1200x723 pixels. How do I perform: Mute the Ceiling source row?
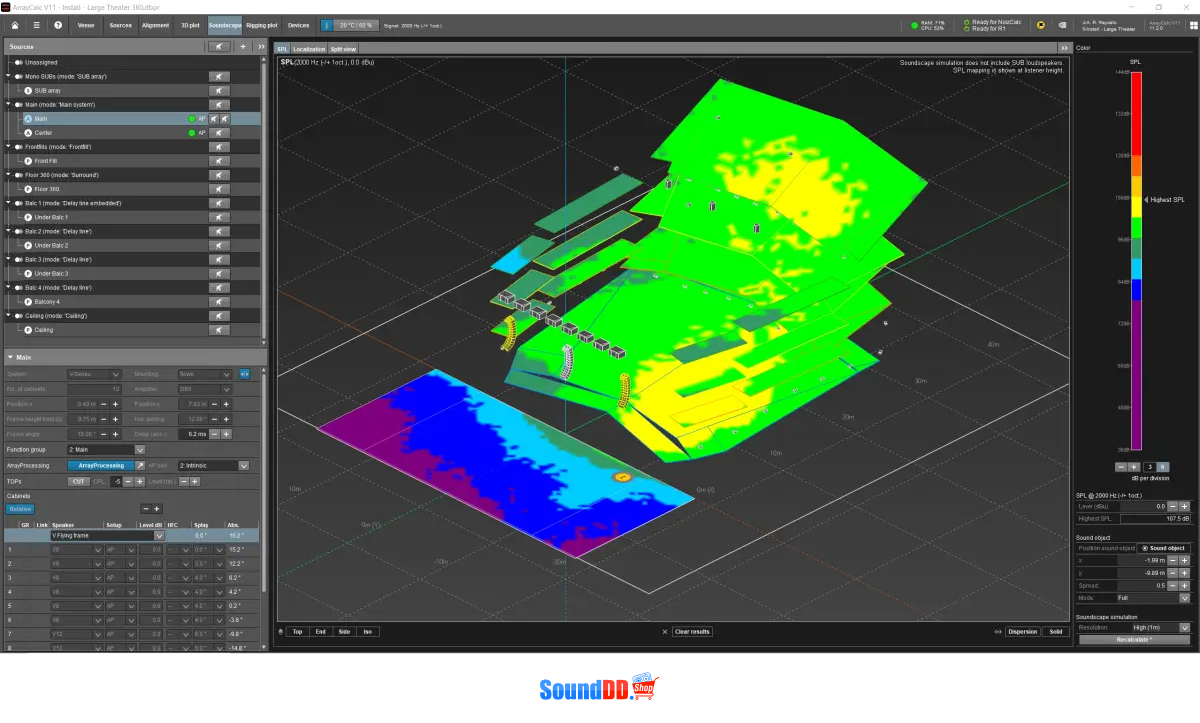click(x=219, y=329)
